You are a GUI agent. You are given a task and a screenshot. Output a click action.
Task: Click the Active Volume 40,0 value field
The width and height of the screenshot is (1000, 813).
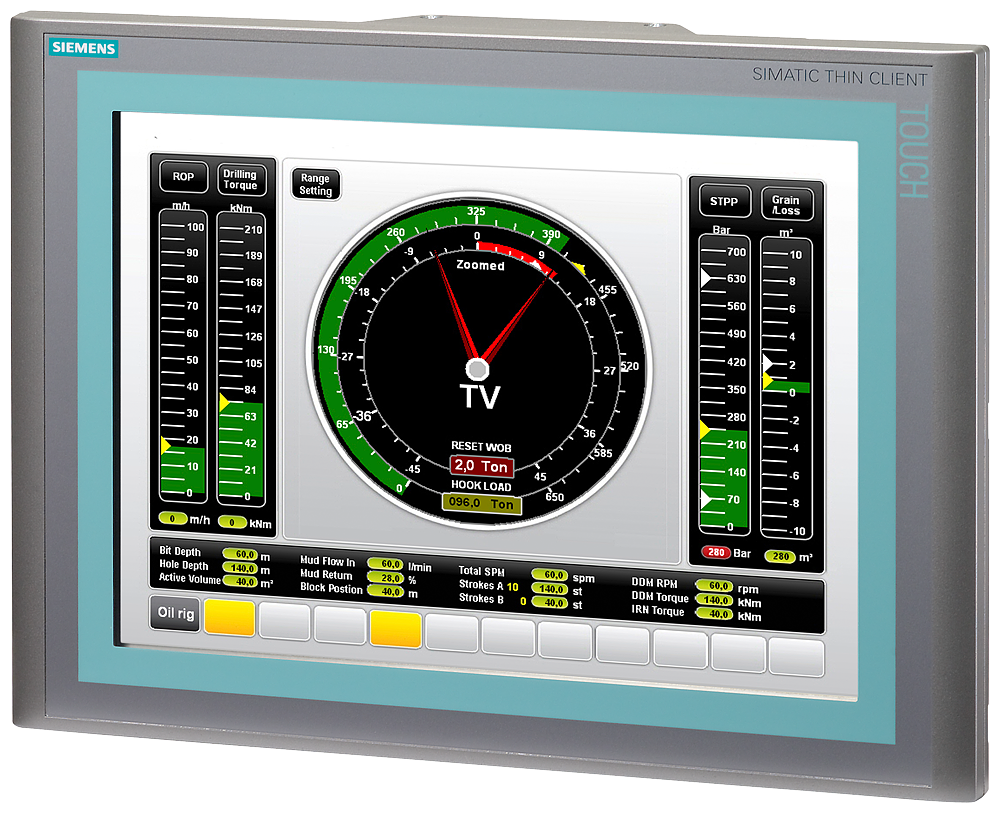(x=240, y=582)
